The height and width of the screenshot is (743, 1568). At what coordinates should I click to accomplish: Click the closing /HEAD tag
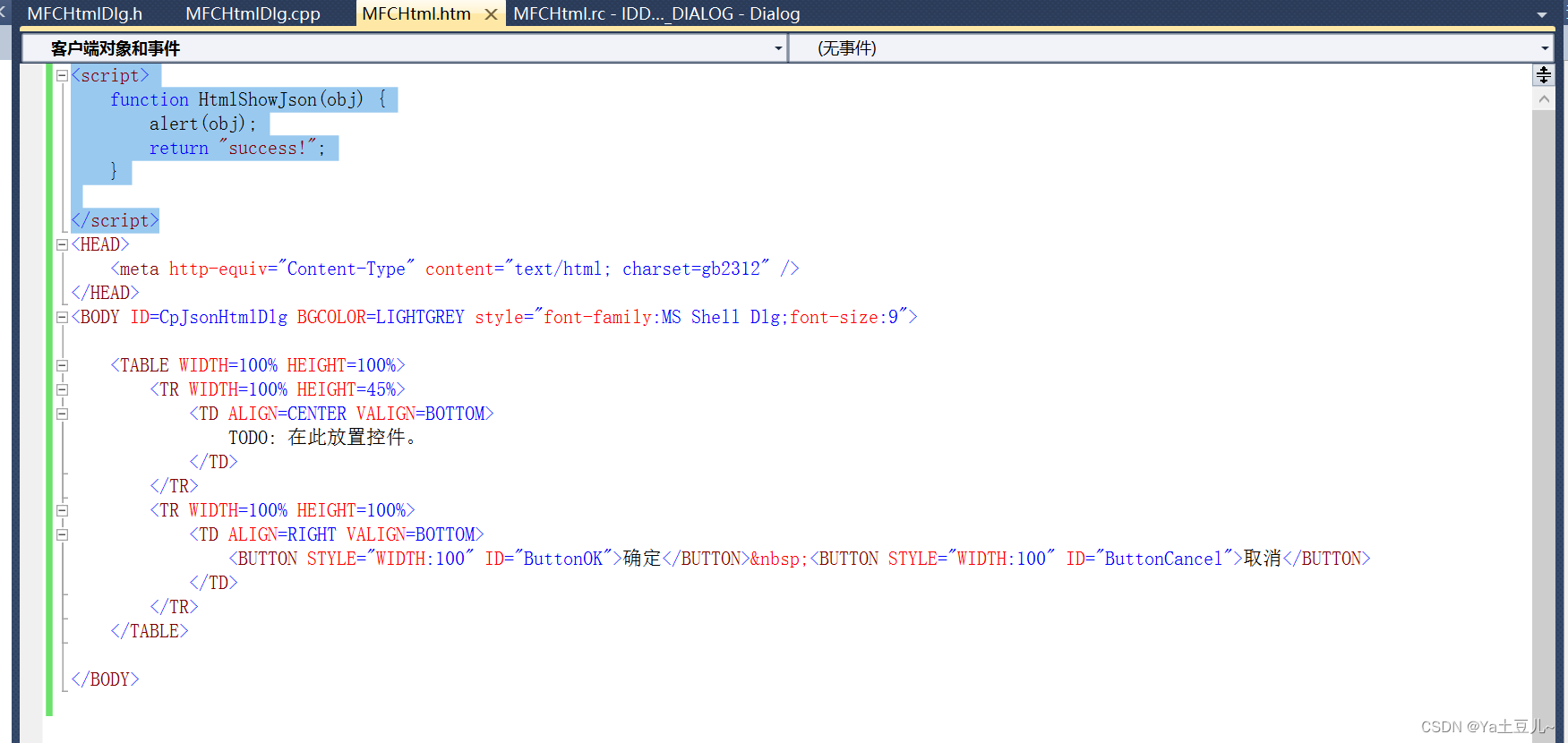click(x=105, y=293)
